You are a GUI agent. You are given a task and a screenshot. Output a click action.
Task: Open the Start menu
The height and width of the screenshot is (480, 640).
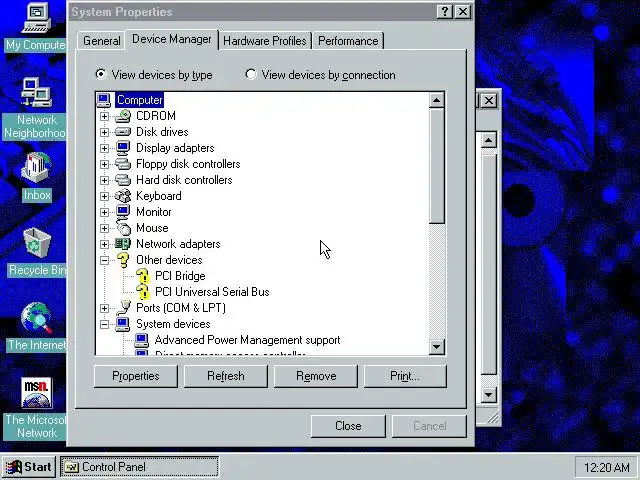click(x=29, y=467)
